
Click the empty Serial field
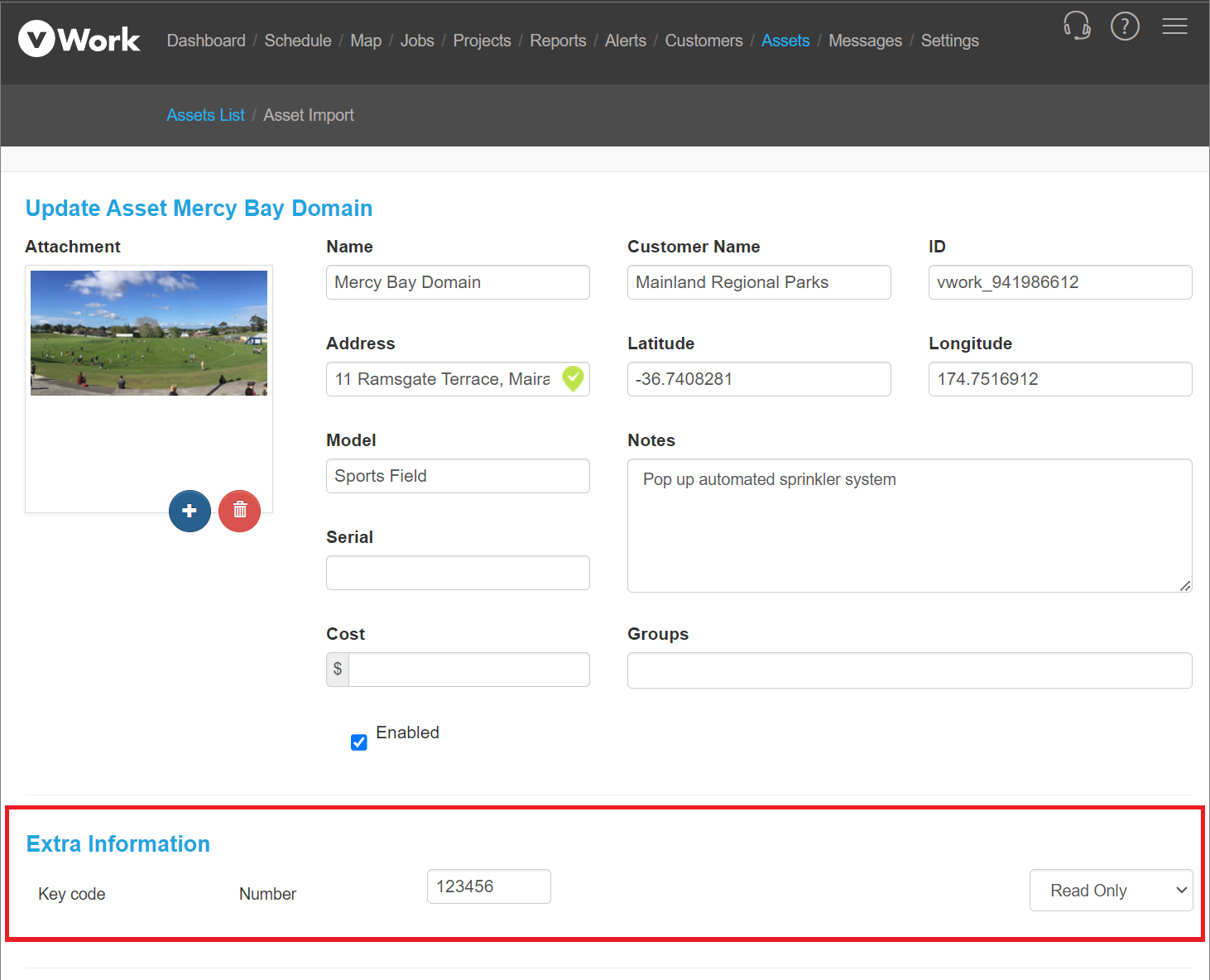point(457,572)
